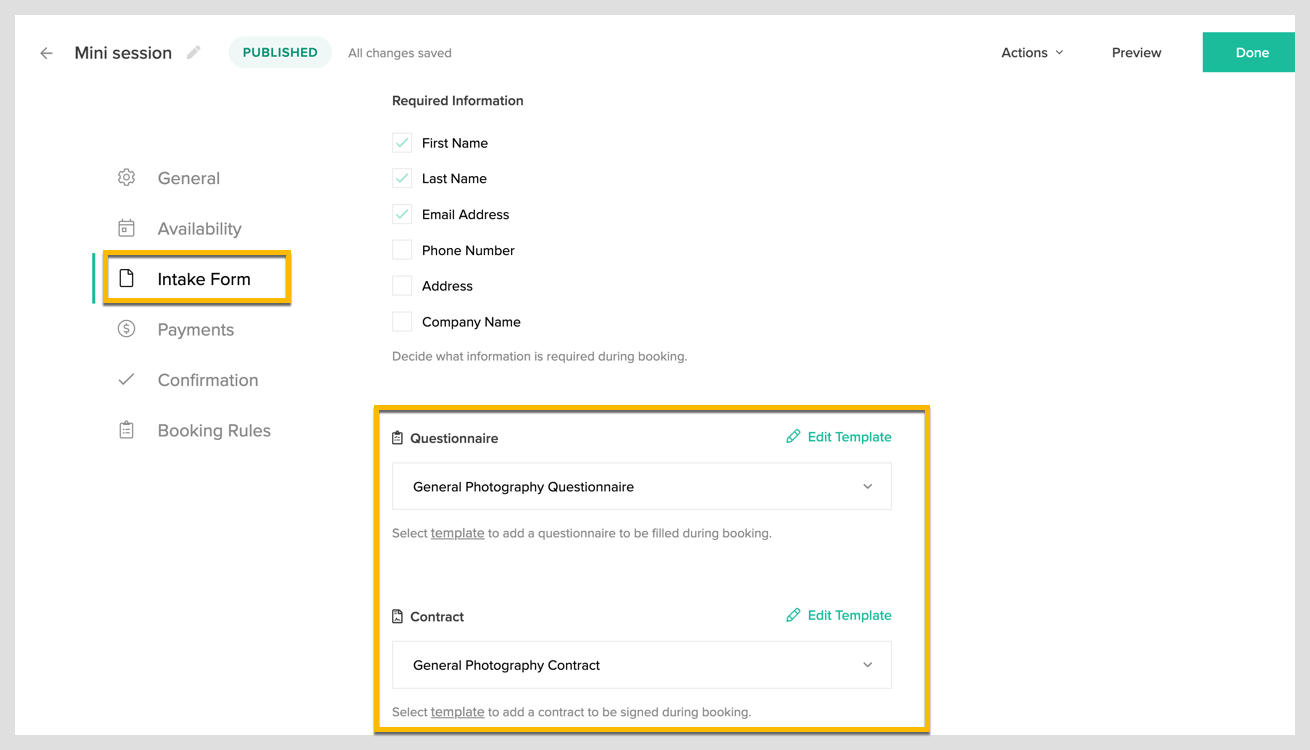Screen dimensions: 1310x750
Task: Click the Mini session title text
Action: [x=123, y=53]
